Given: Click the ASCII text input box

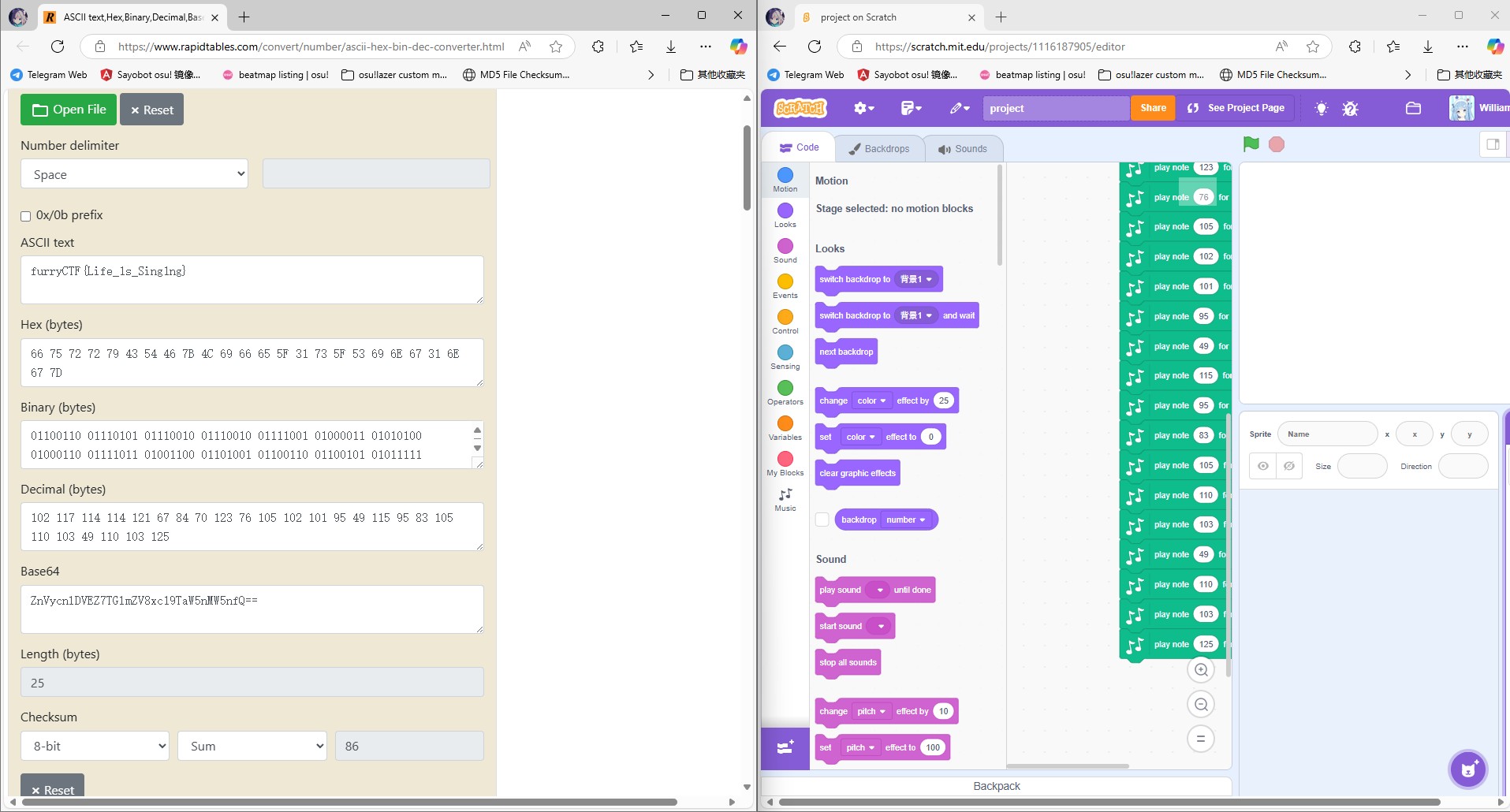Looking at the screenshot, I should (252, 280).
